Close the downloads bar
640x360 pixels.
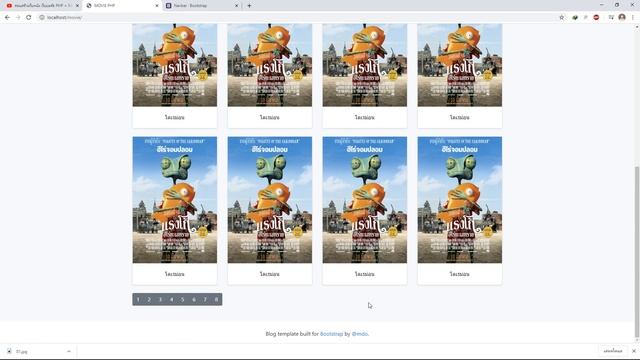(634, 351)
